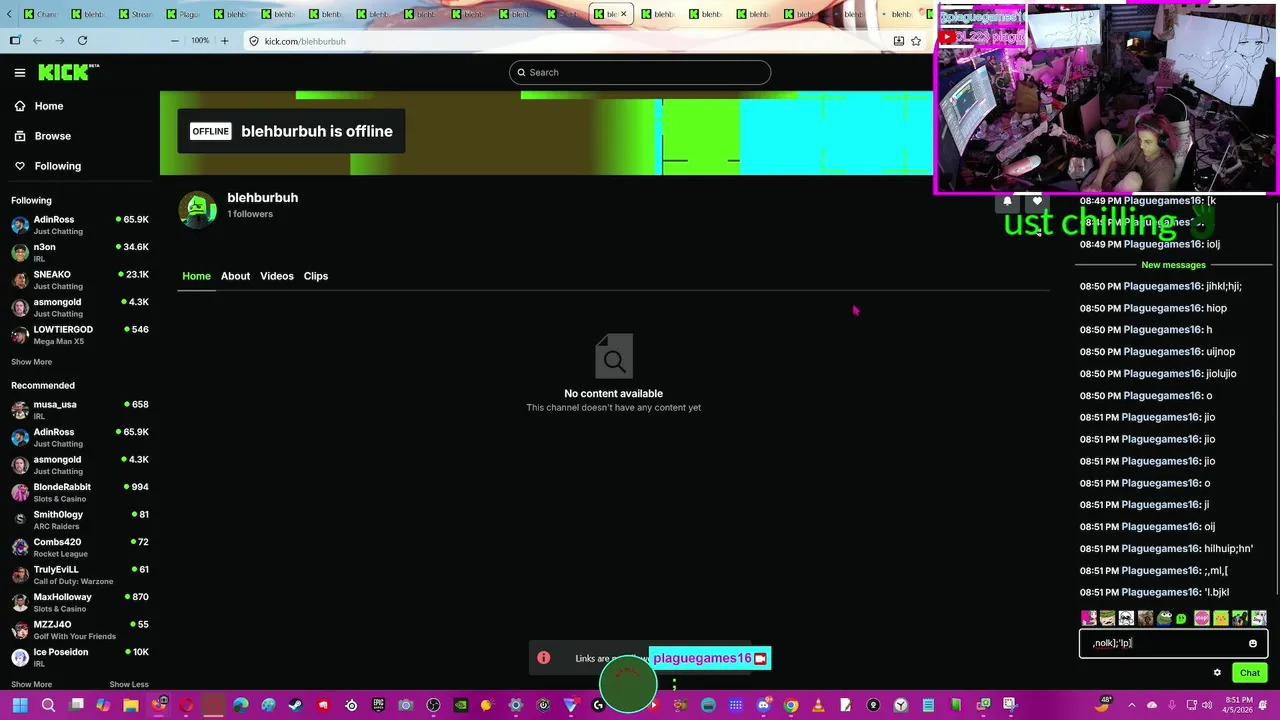
Task: Switch to the Videos tab
Action: 277,276
